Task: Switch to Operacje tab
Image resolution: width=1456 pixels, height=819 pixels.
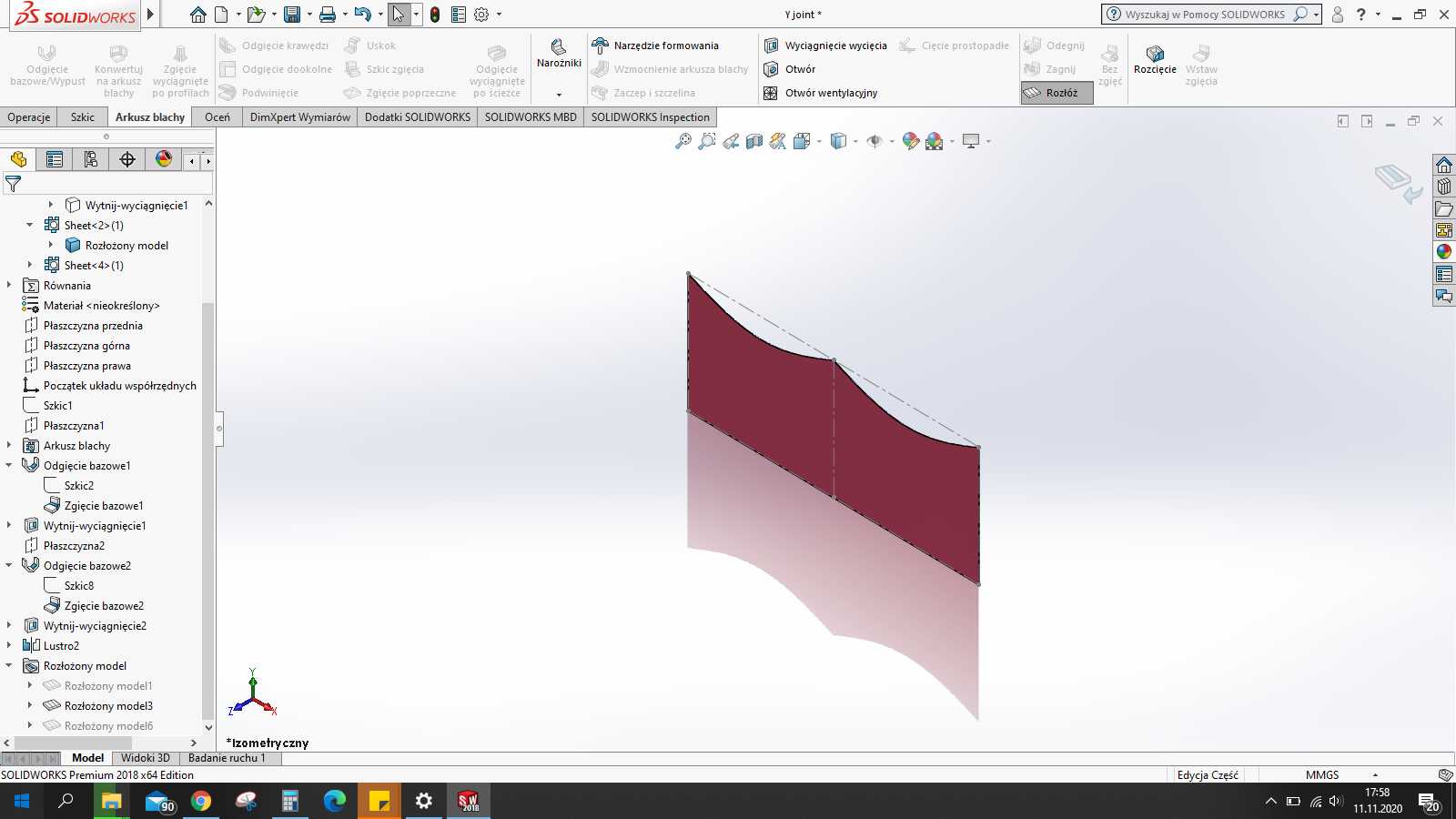Action: [x=29, y=117]
